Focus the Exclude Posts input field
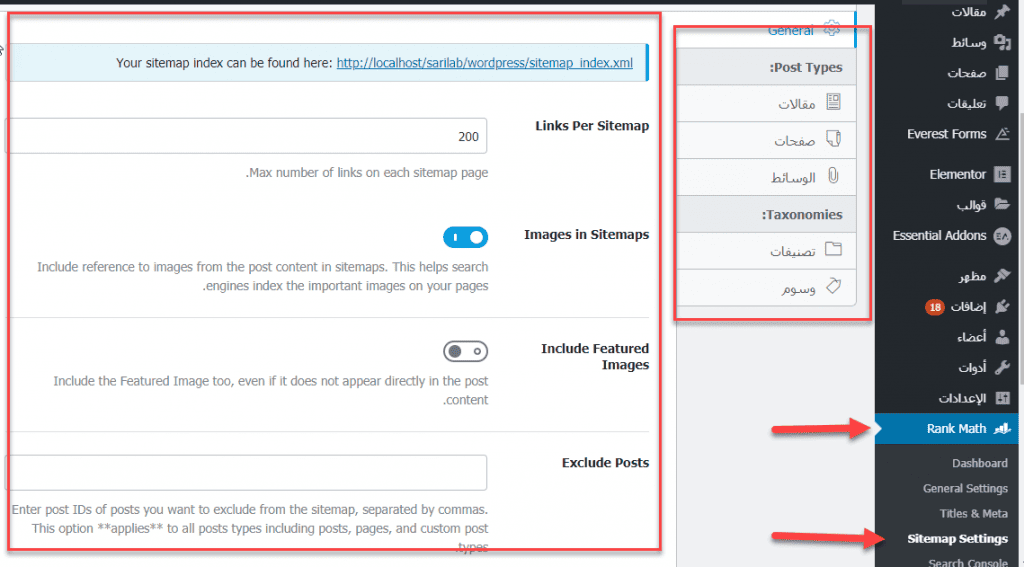This screenshot has width=1024, height=567. pyautogui.click(x=246, y=473)
